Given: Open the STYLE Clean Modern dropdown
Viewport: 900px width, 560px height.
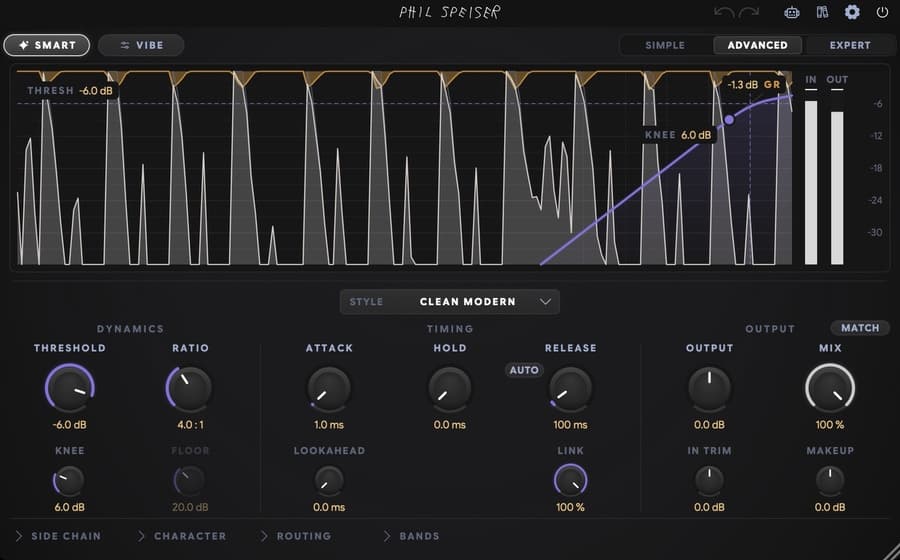Looking at the screenshot, I should (x=449, y=302).
